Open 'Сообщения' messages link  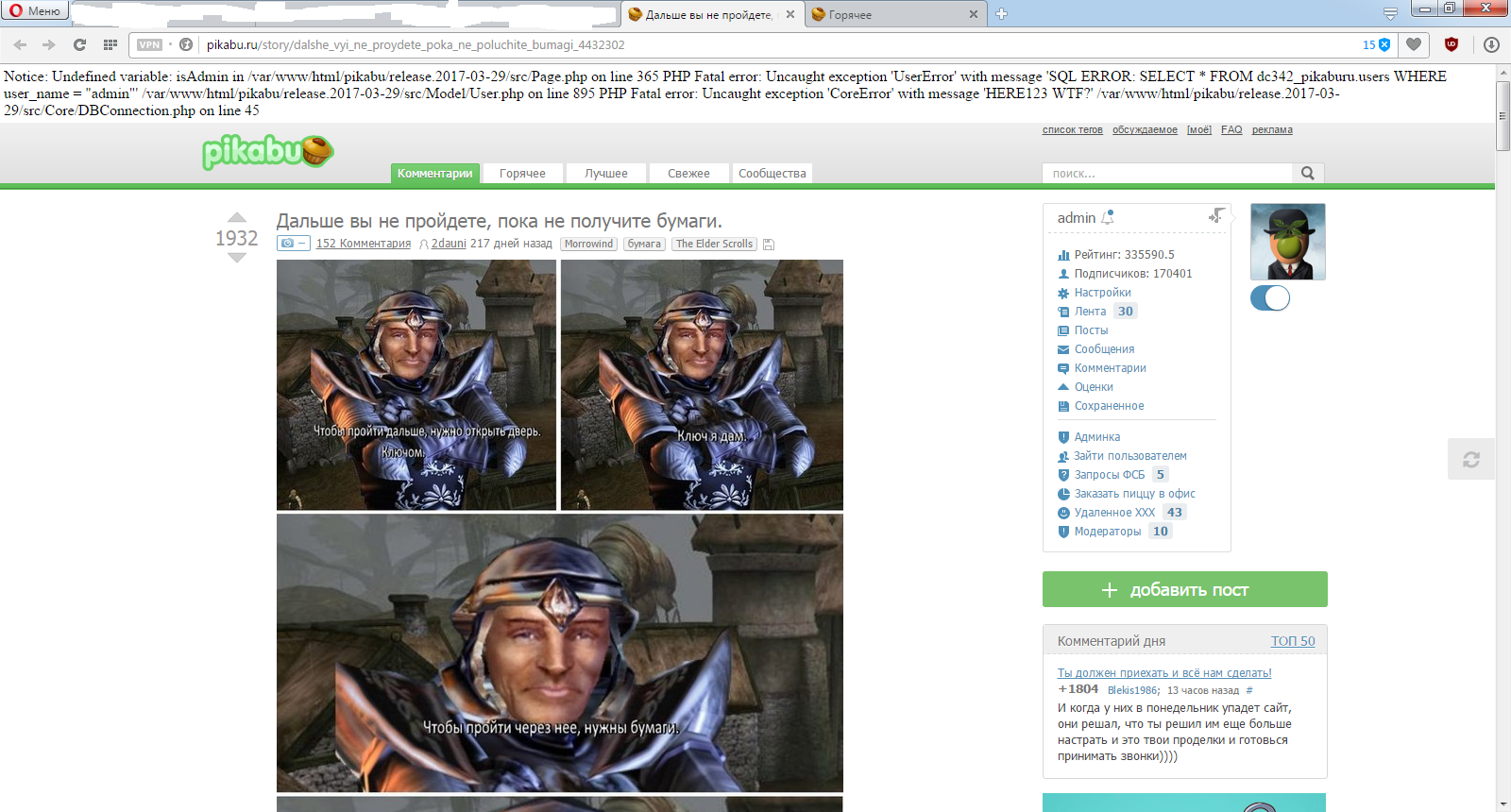pos(1104,349)
